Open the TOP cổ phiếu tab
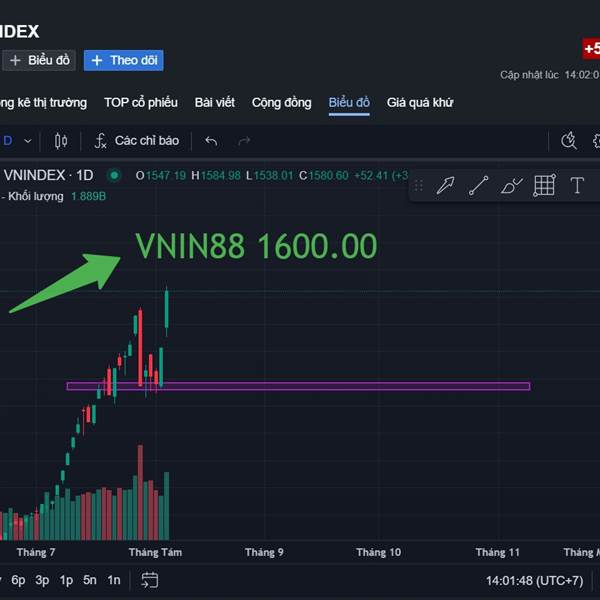This screenshot has width=600, height=600. (141, 103)
